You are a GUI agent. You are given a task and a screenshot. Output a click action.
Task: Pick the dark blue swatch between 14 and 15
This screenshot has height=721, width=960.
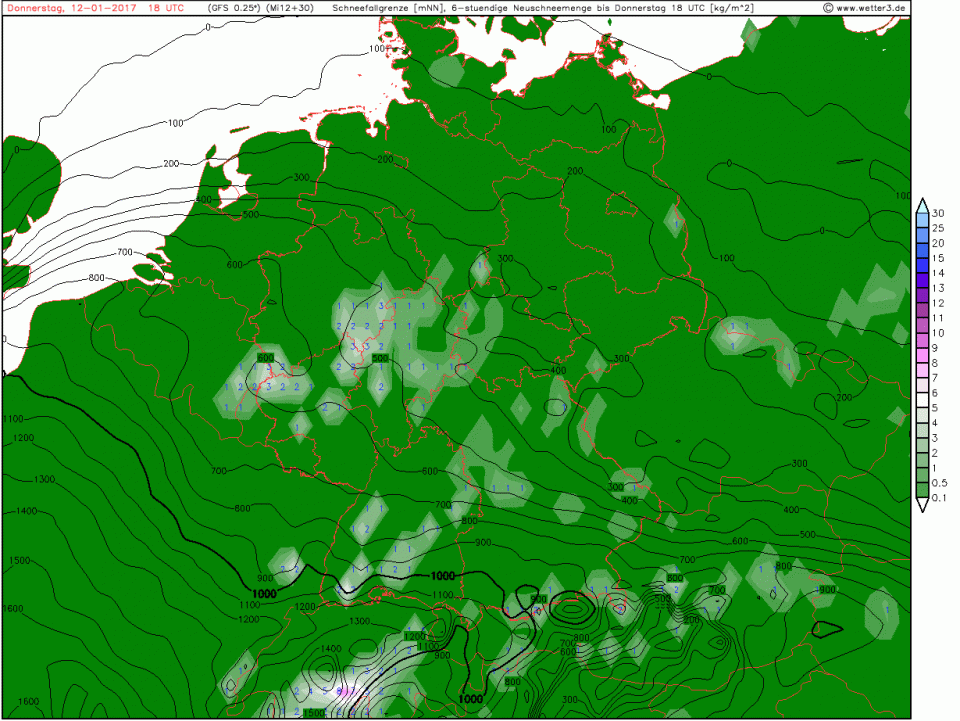point(923,266)
